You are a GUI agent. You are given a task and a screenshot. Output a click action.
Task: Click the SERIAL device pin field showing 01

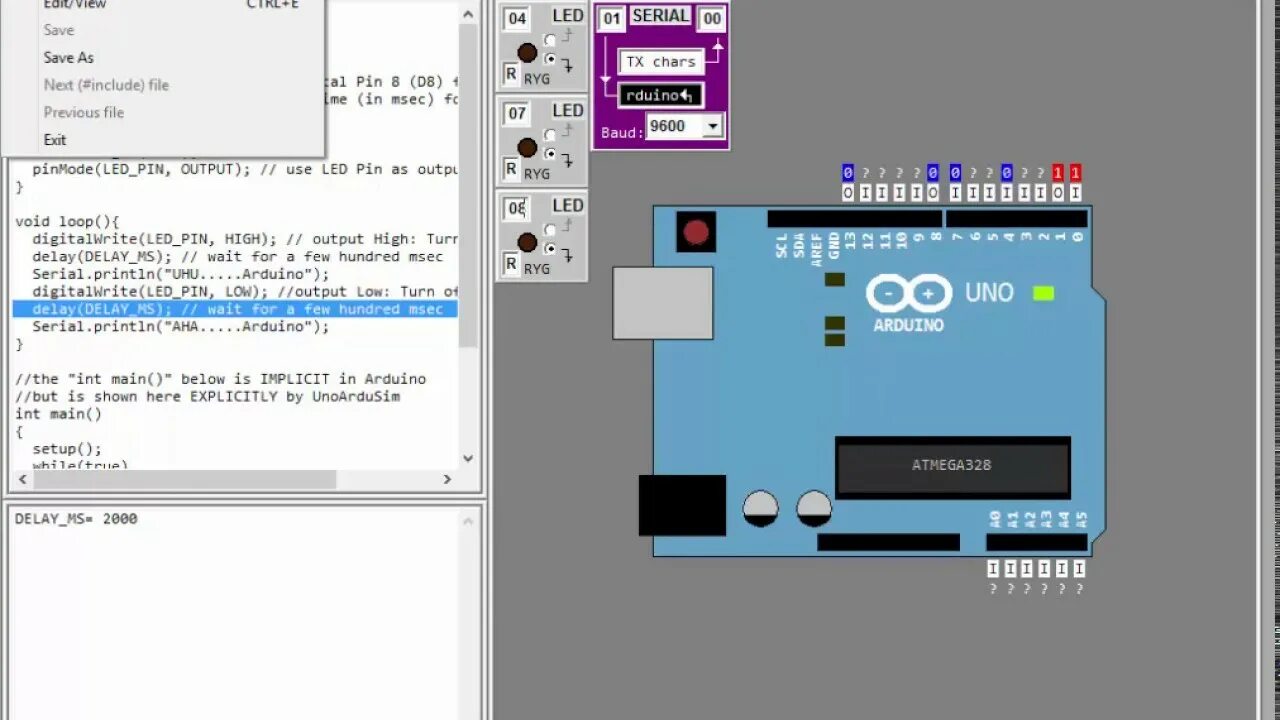(x=612, y=18)
